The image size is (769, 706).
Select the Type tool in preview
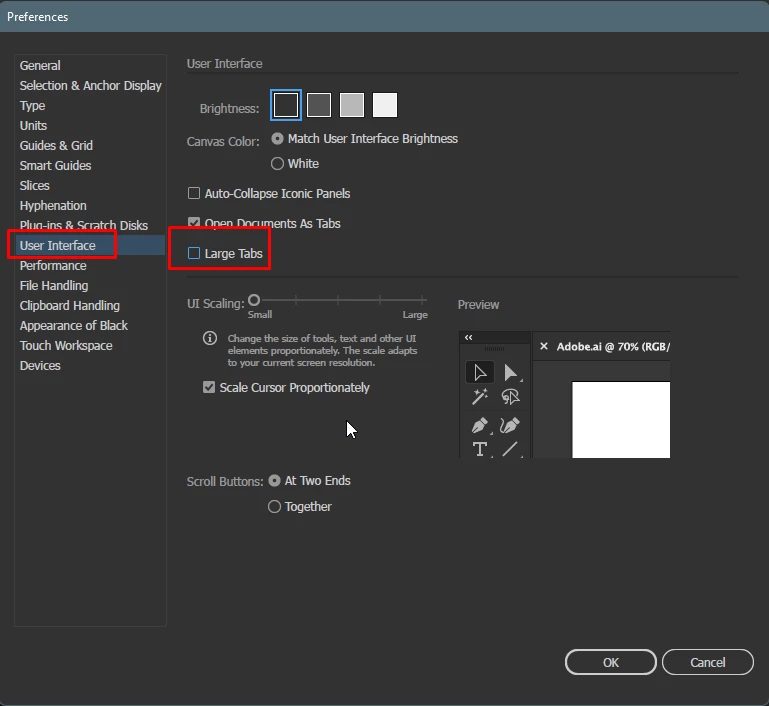pos(480,449)
